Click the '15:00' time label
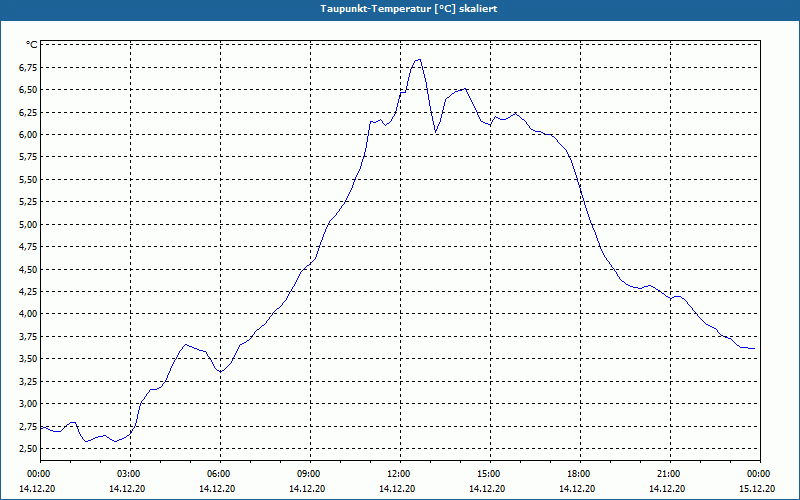This screenshot has width=800, height=500. coord(490,474)
